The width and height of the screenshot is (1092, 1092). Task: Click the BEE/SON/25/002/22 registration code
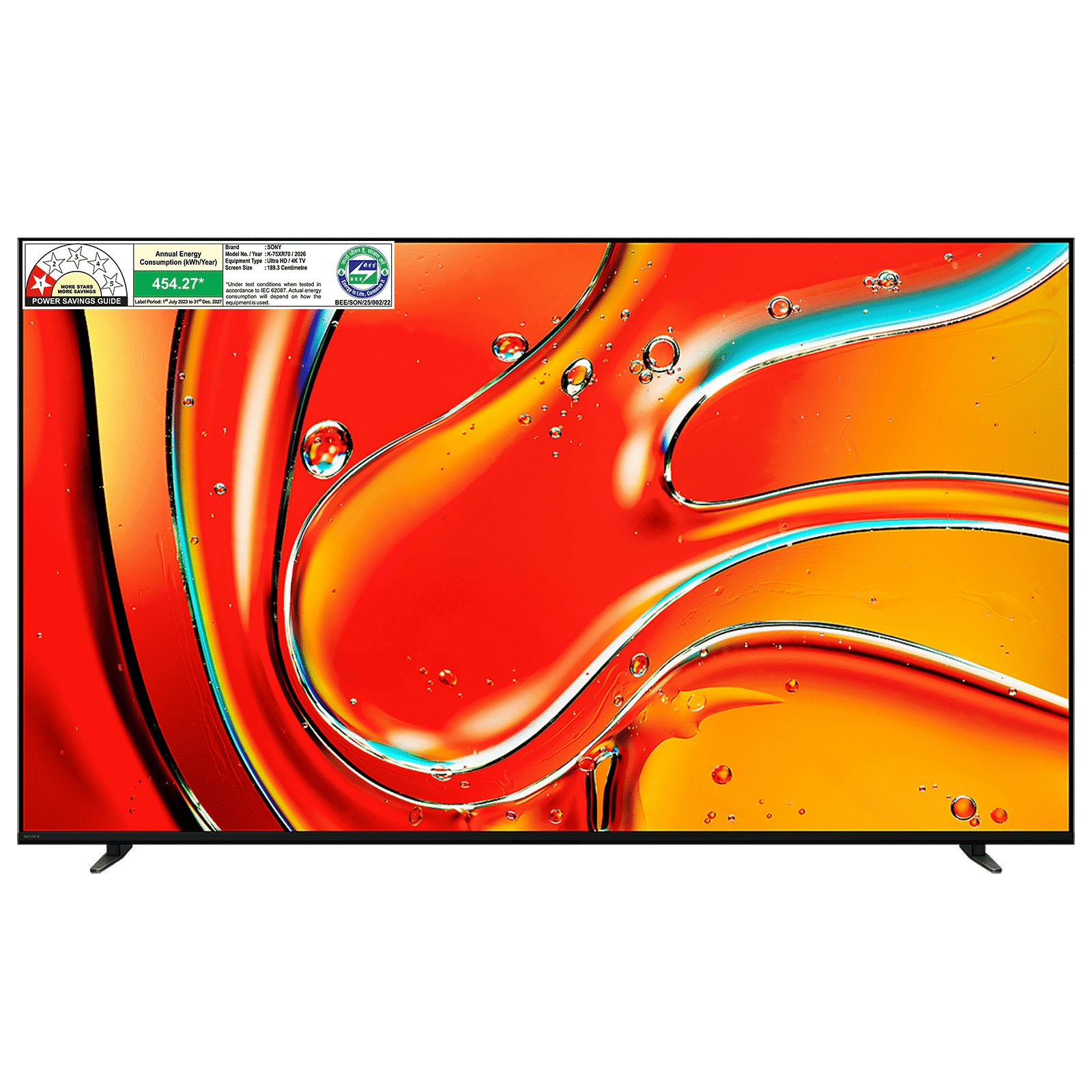click(x=363, y=302)
